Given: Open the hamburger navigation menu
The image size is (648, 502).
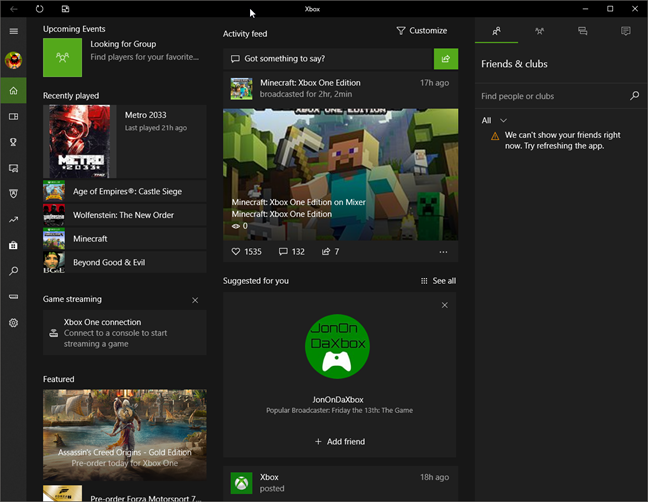Looking at the screenshot, I should coord(14,31).
